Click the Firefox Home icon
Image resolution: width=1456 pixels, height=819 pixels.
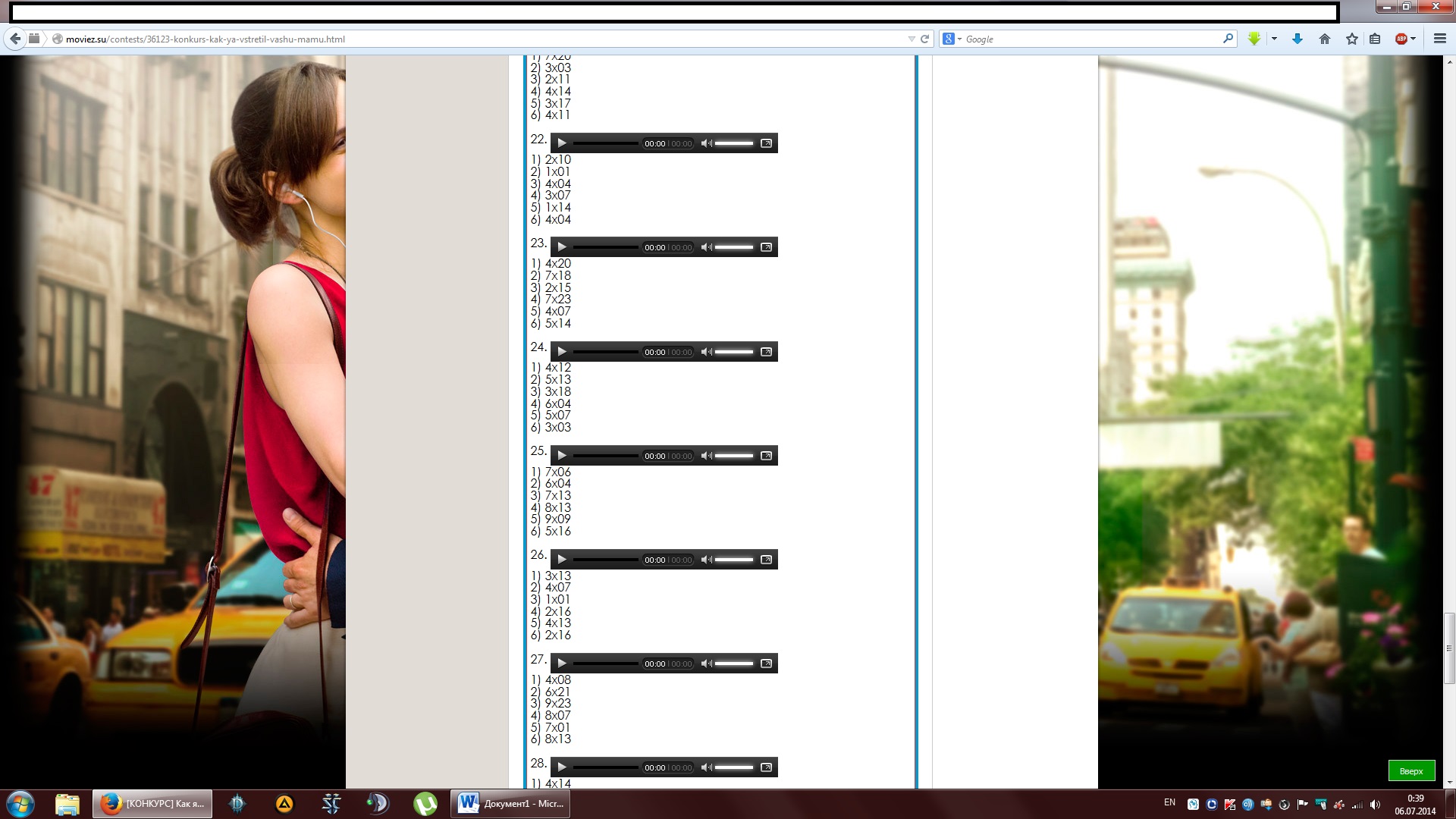click(1325, 39)
